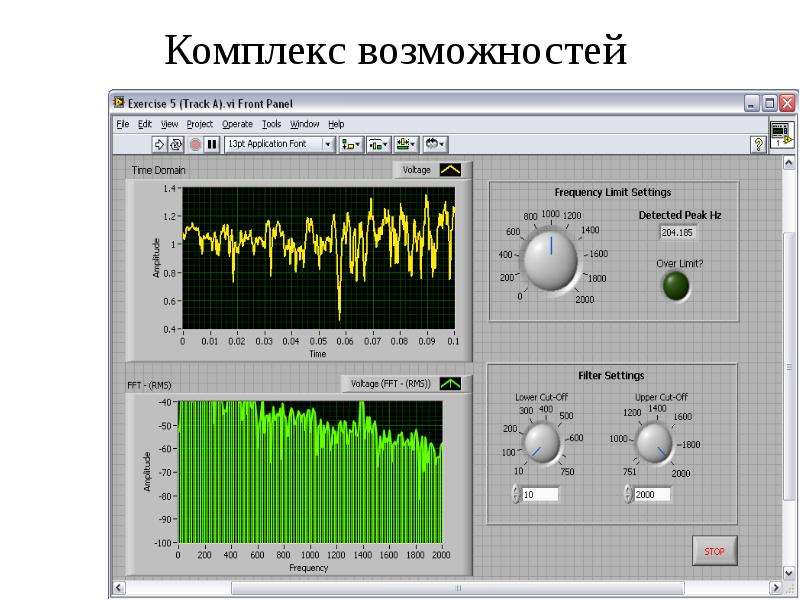Toggle the Over Limit? LED indicator
This screenshot has height=600, width=800.
[x=676, y=286]
